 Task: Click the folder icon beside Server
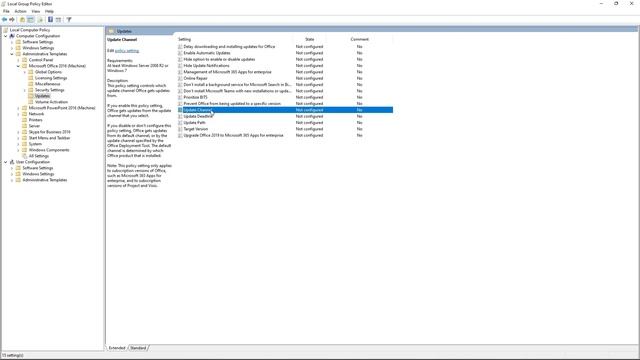pyautogui.click(x=24, y=126)
